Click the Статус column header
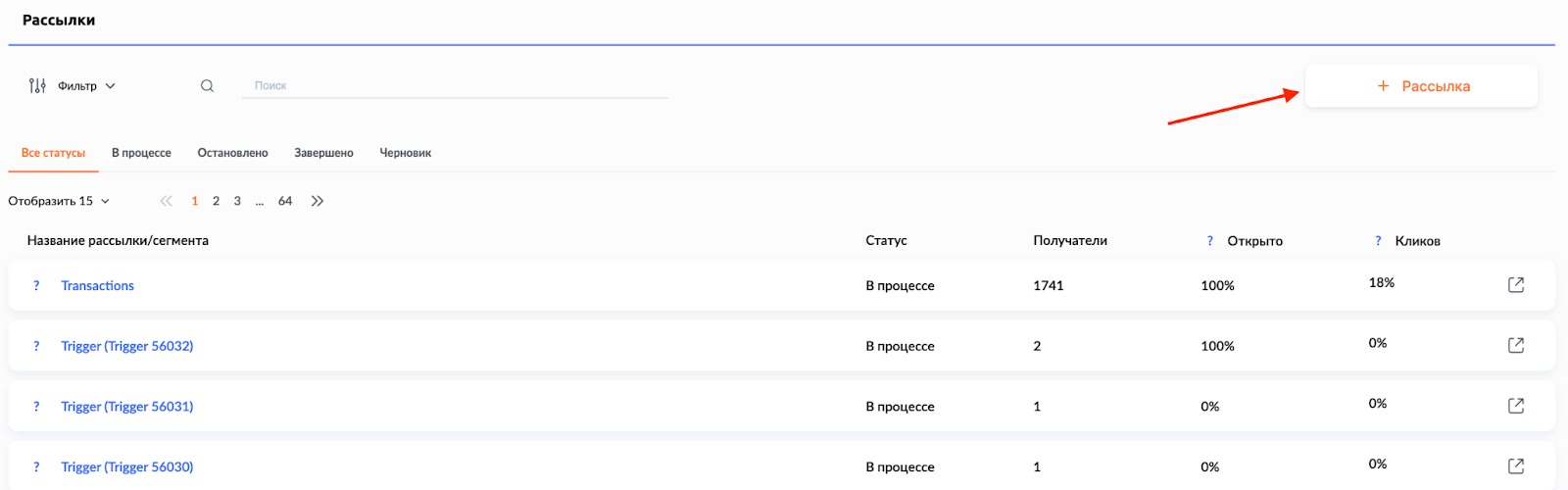Screen dimensions: 1568x490 point(886,240)
